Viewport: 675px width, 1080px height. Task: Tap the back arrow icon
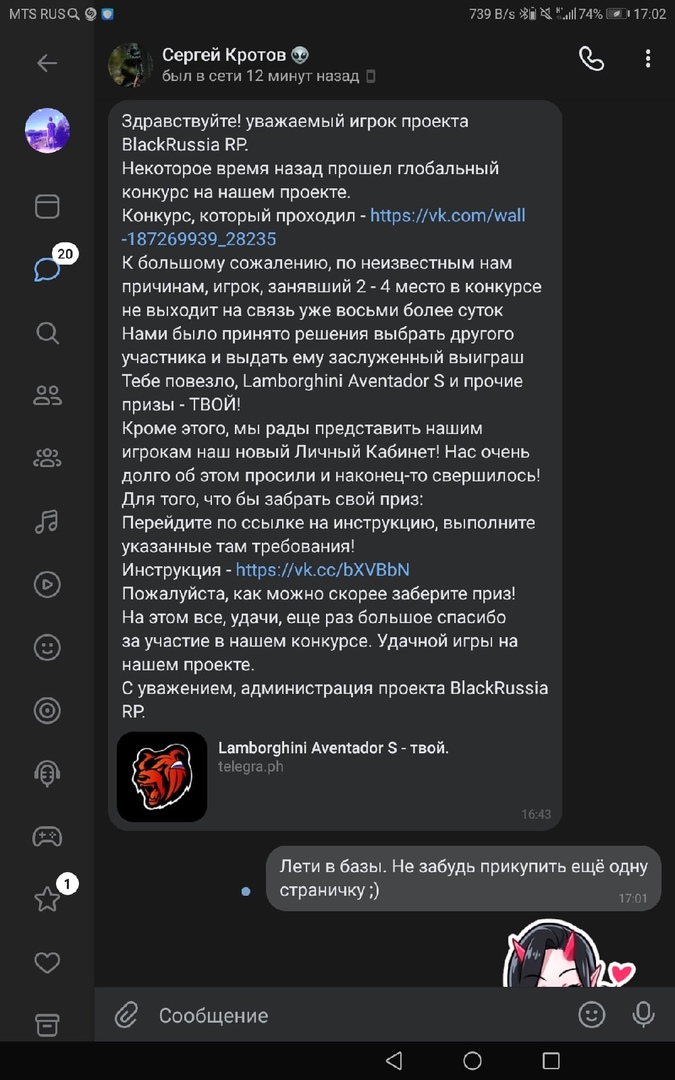point(47,63)
